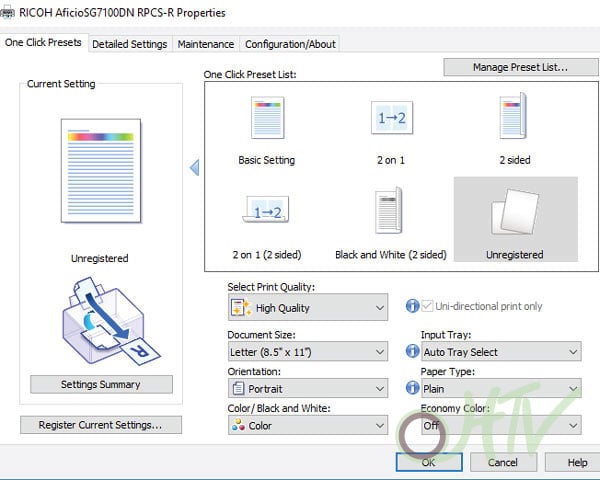Click Settings Summary button

101,384
